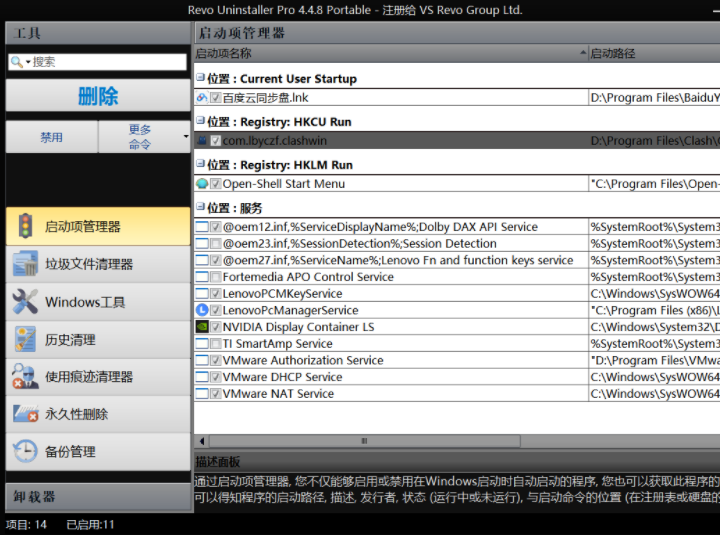Open the search options magnifier dropdown
Image resolution: width=720 pixels, height=535 pixels.
coord(20,62)
